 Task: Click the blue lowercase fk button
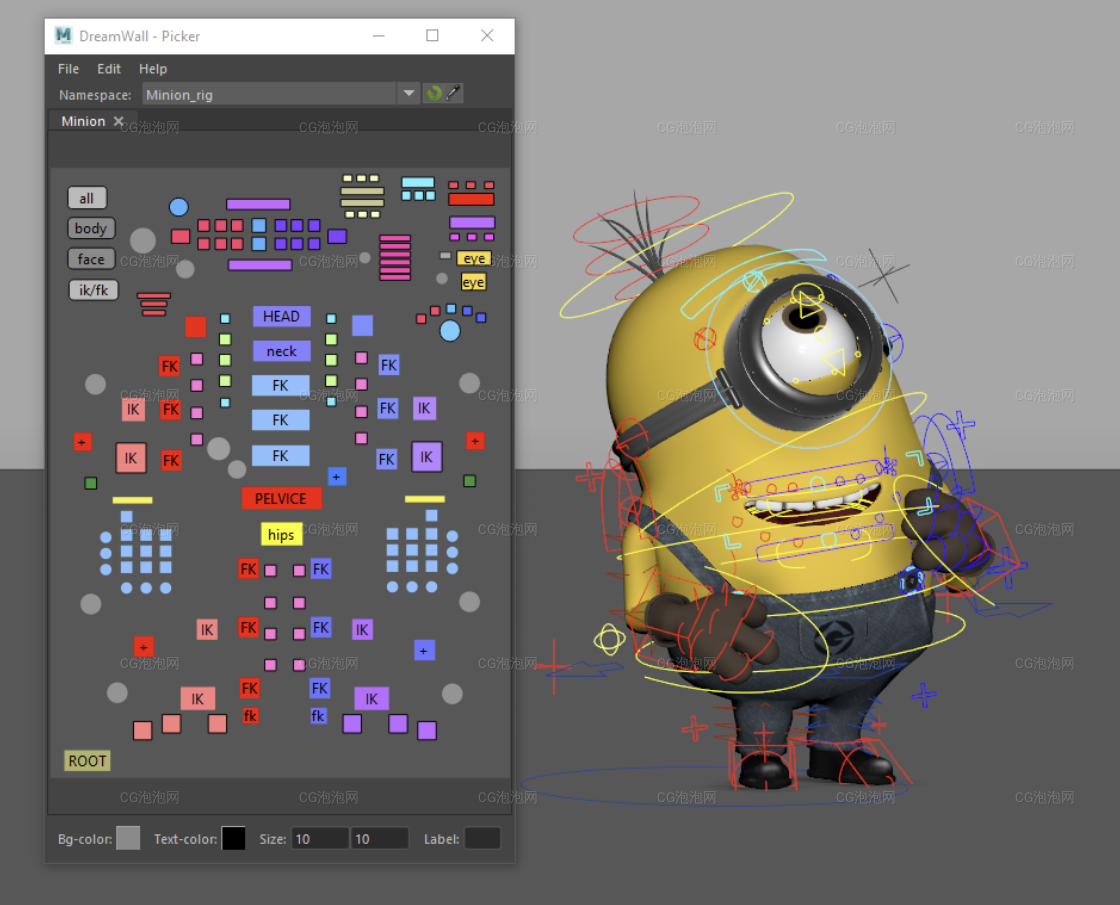318,716
